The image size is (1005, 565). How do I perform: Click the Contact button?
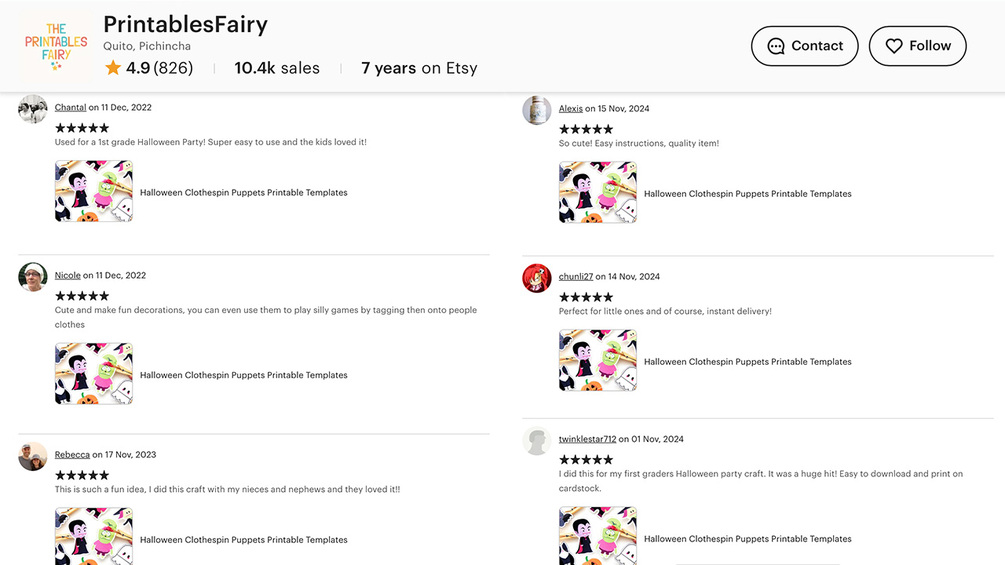tap(804, 46)
